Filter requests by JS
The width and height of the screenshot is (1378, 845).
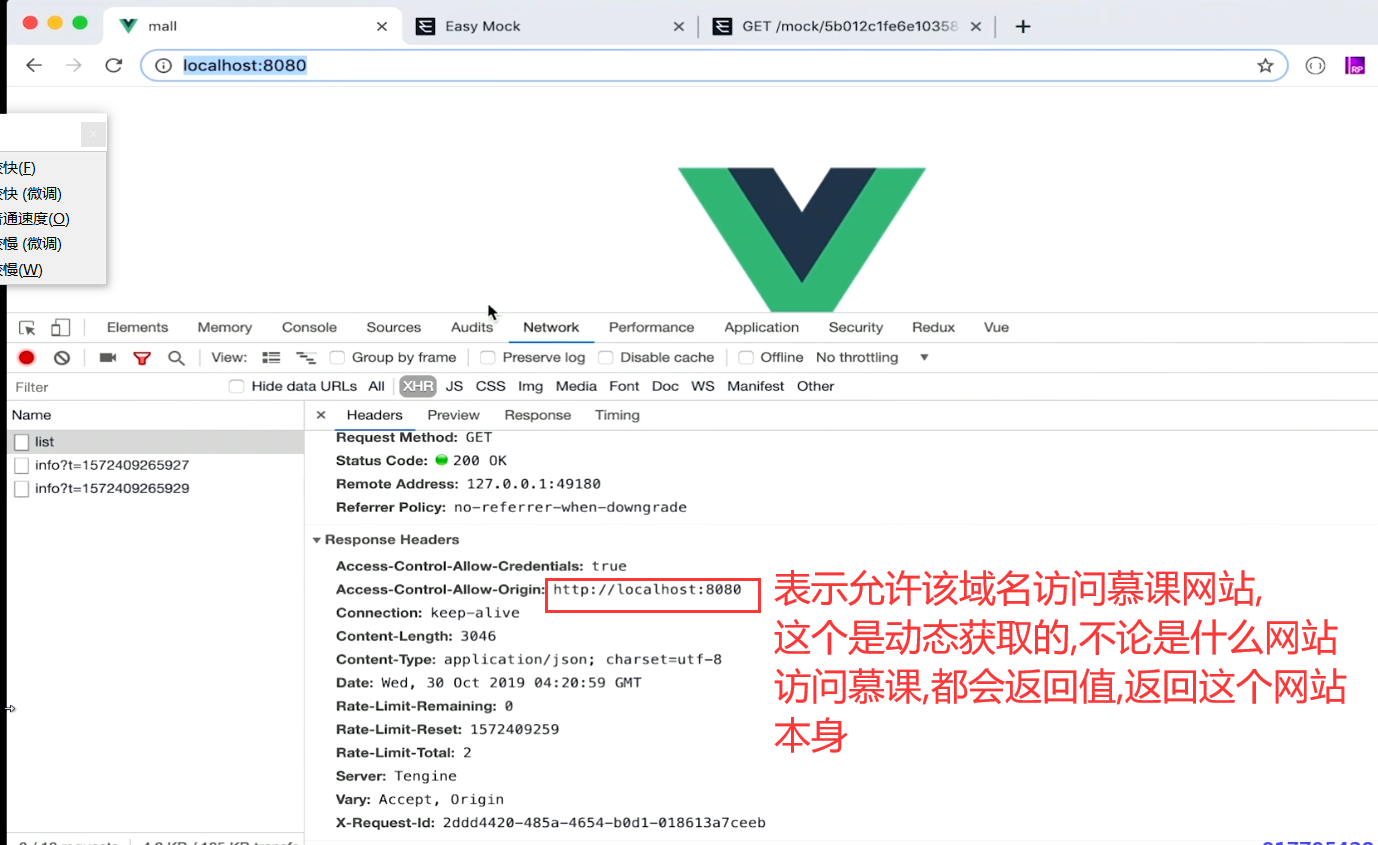tap(454, 387)
